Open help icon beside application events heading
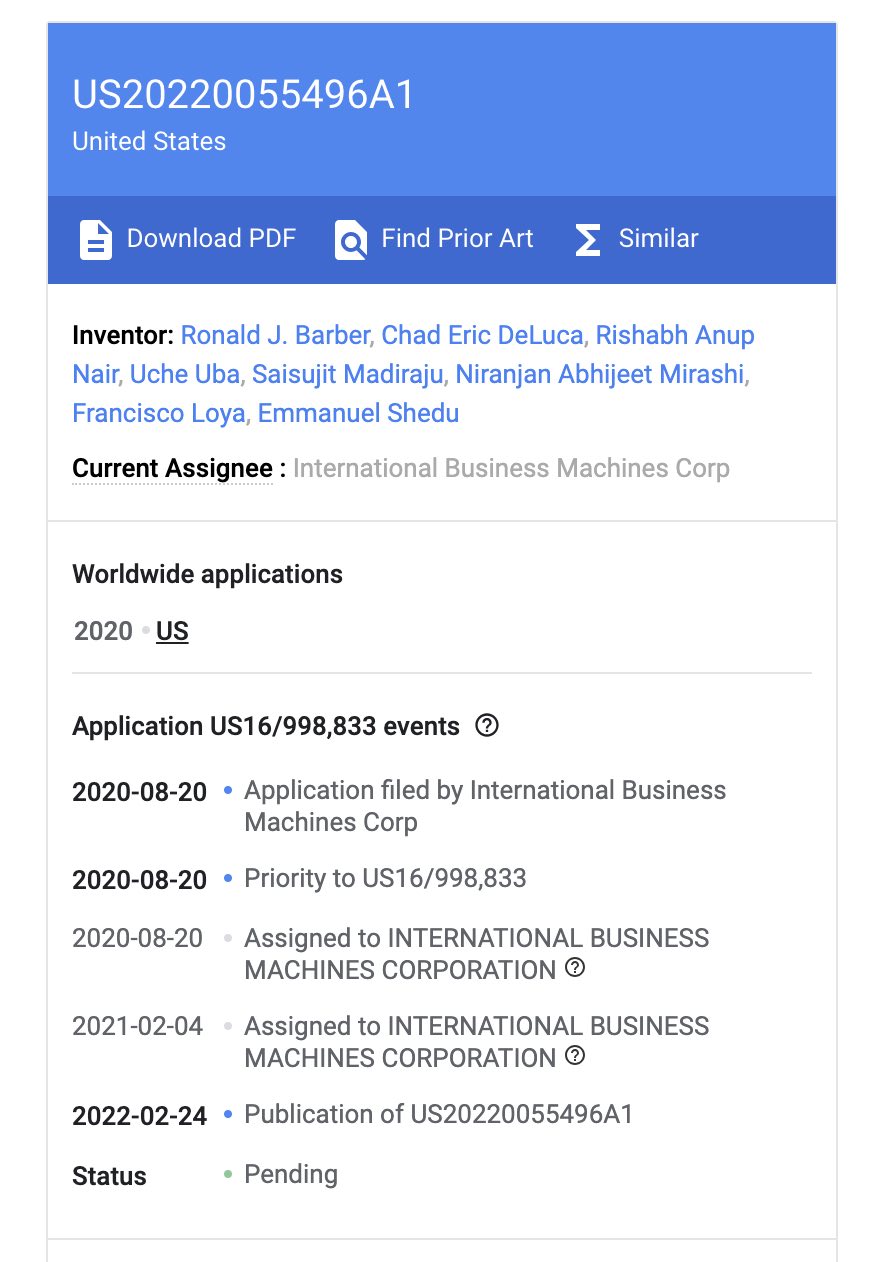The height and width of the screenshot is (1262, 878). click(487, 726)
